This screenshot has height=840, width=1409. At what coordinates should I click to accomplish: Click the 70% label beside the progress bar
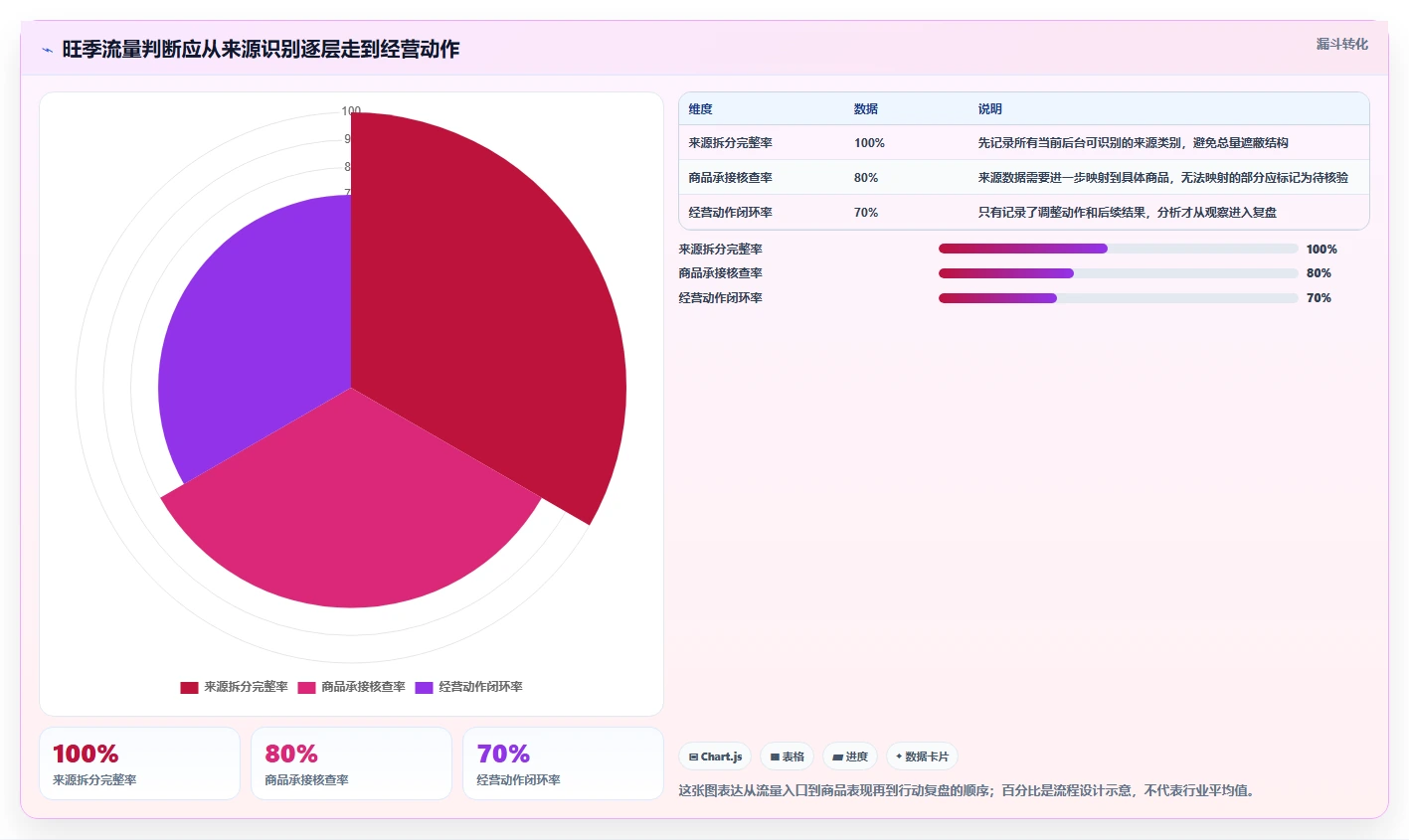(1319, 298)
